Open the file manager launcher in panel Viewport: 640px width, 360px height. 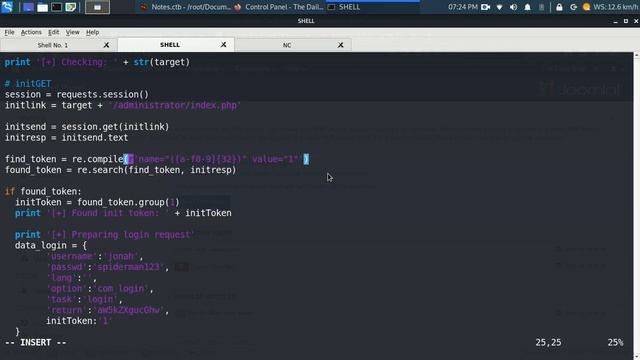coord(42,7)
